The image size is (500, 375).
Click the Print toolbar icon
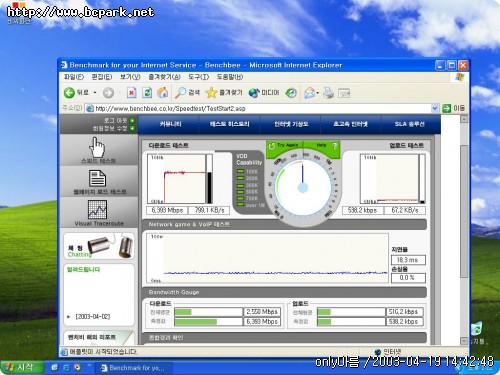(x=328, y=93)
